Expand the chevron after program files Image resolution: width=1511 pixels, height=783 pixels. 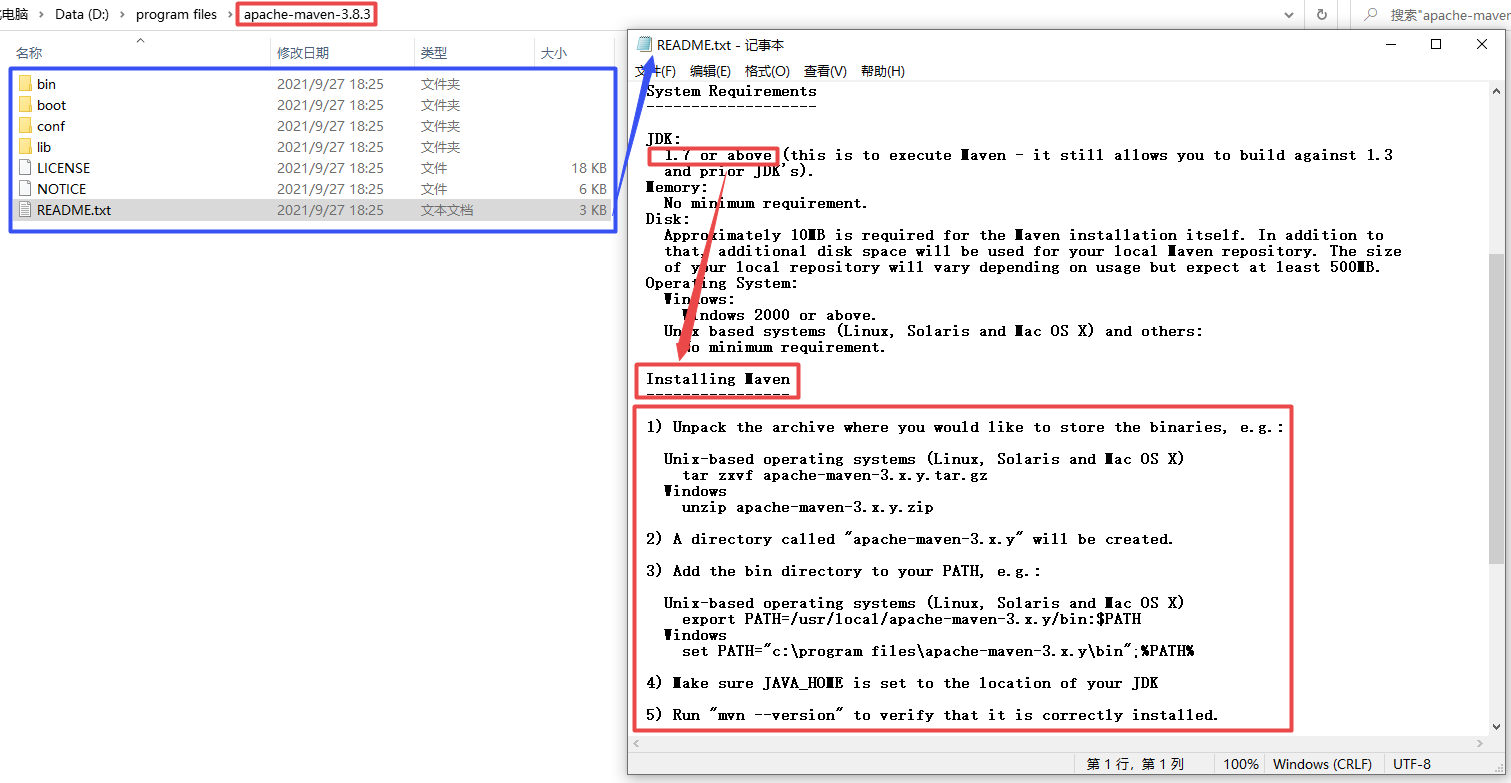230,15
